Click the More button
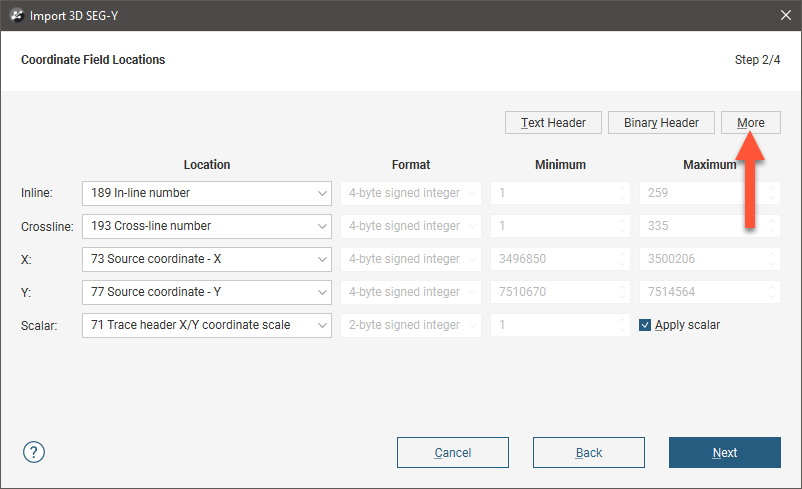This screenshot has height=489, width=802. [x=750, y=123]
